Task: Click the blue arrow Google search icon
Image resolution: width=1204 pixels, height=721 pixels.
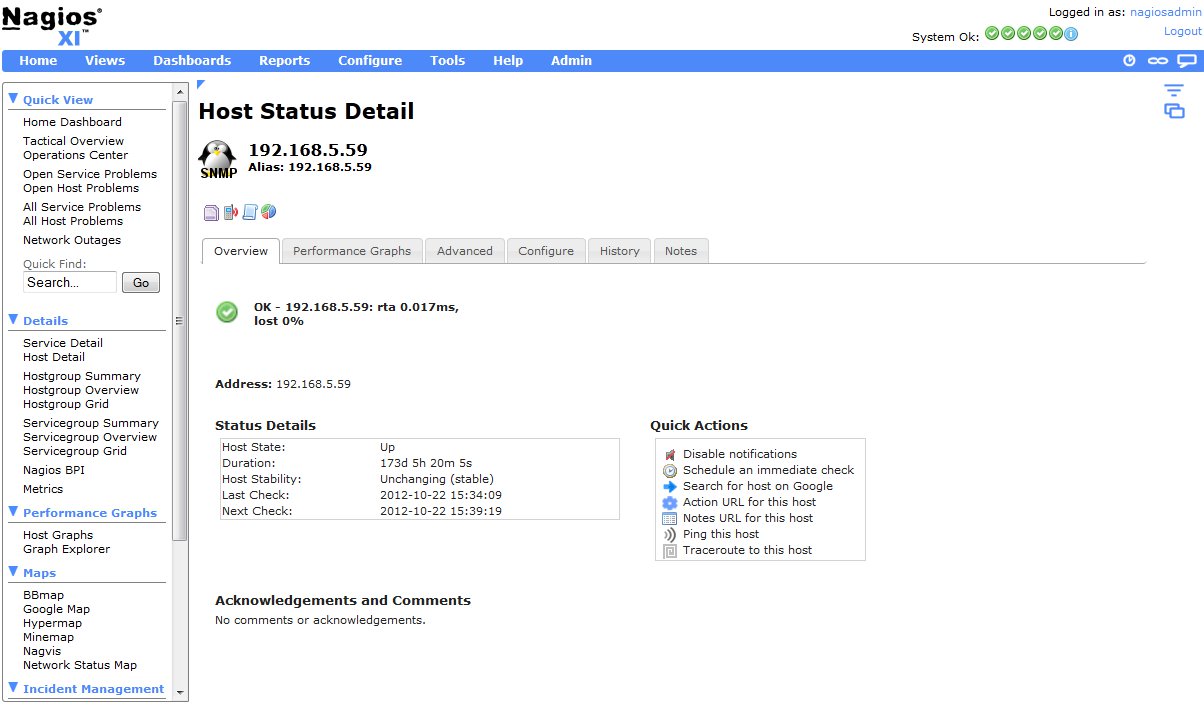Action: coord(670,486)
